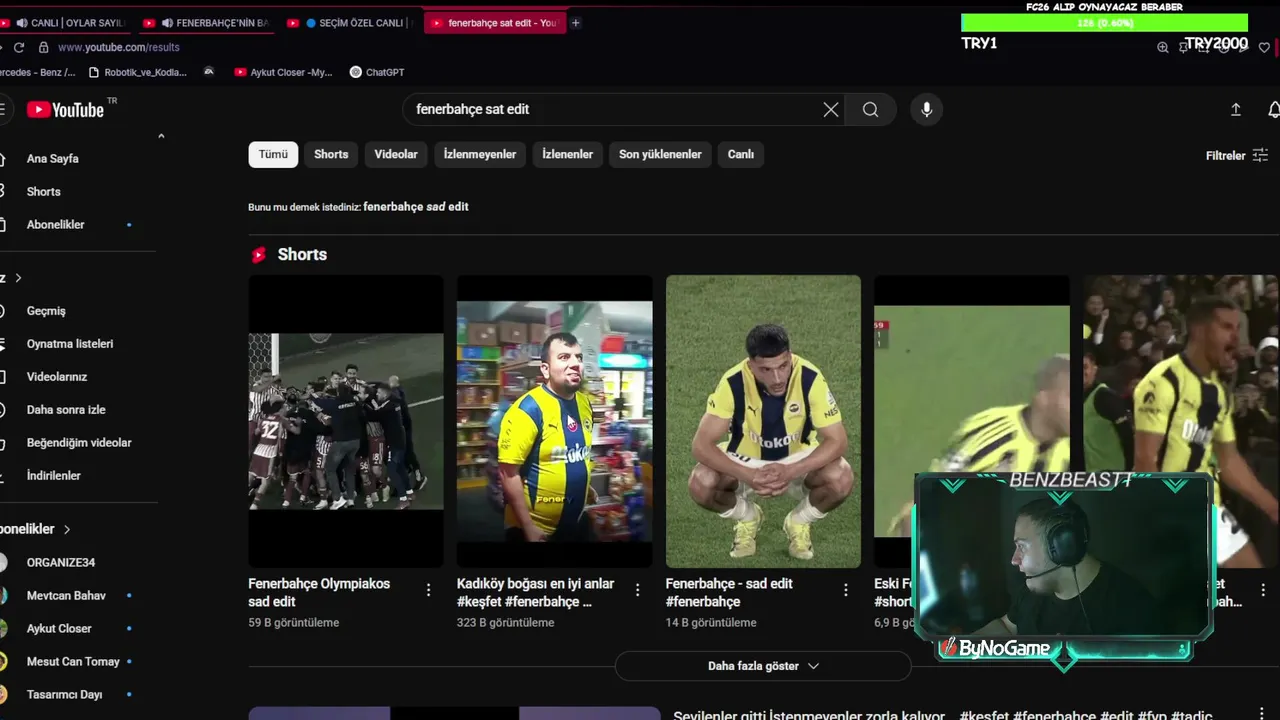Open a new browser tab
The width and height of the screenshot is (1280, 720).
click(x=575, y=22)
